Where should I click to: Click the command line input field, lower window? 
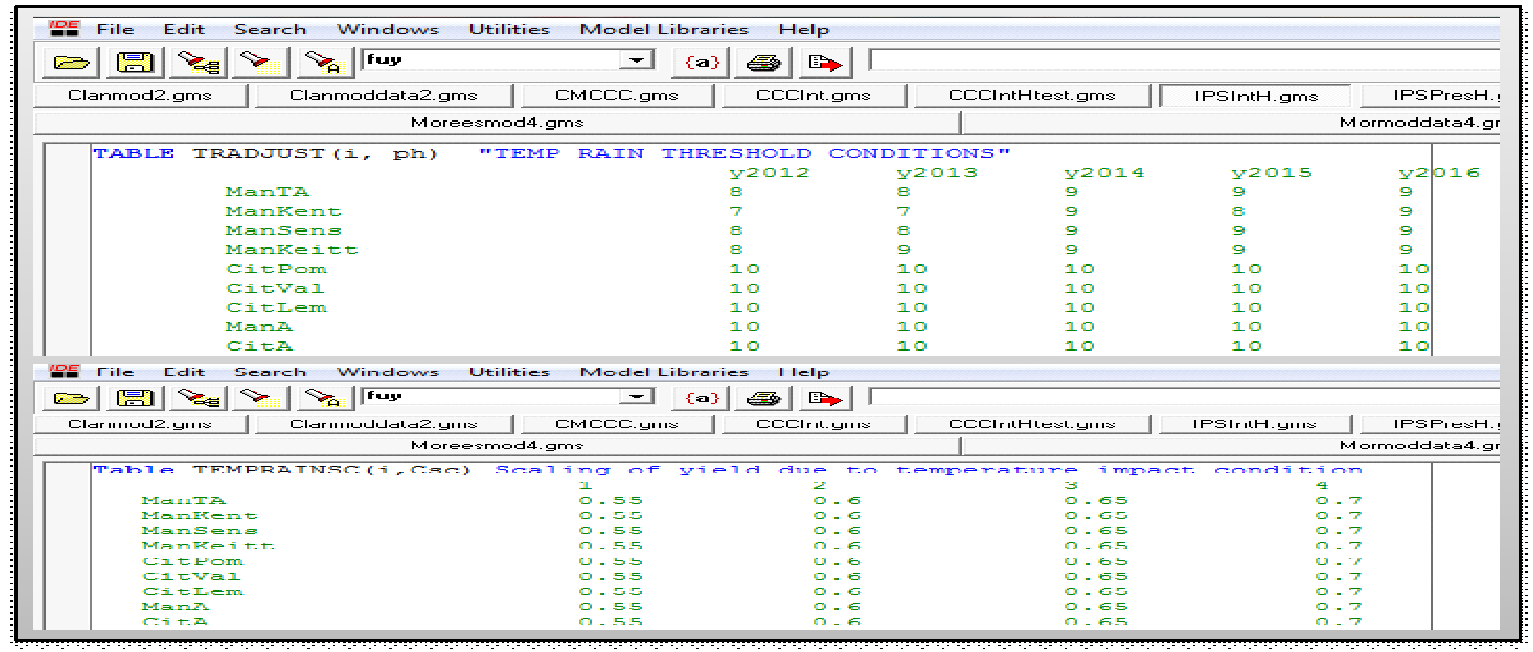point(1185,397)
